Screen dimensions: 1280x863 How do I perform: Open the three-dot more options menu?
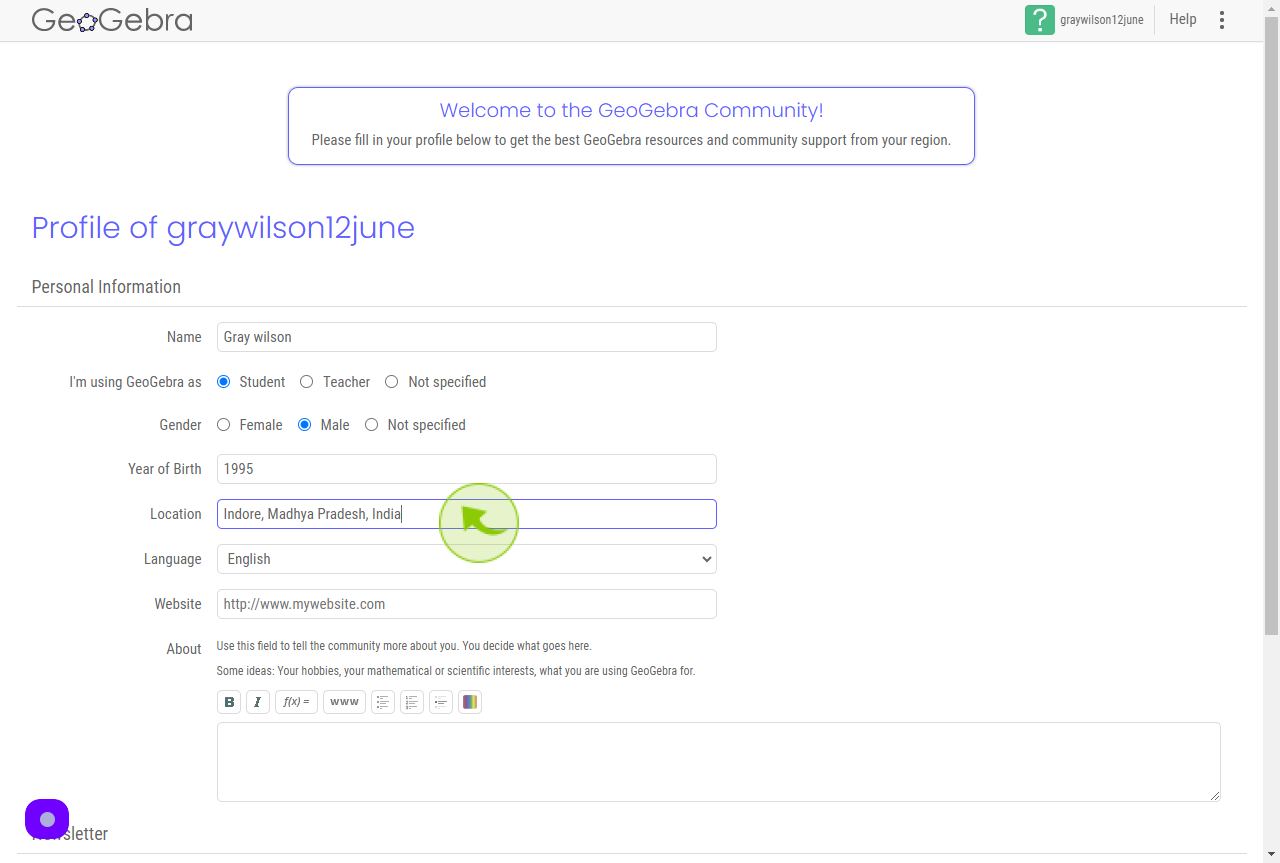[1222, 20]
